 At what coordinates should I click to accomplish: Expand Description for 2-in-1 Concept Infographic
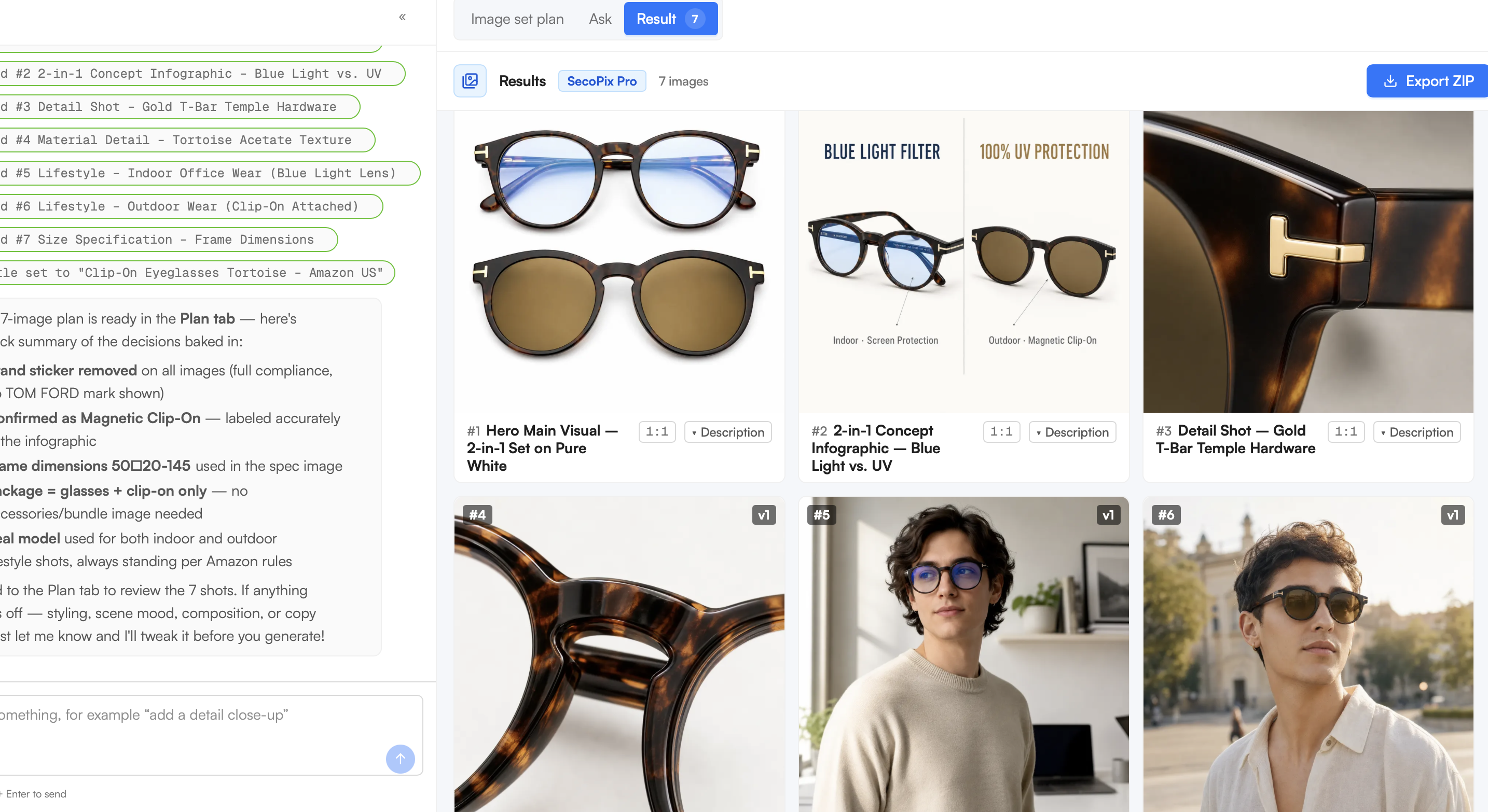click(x=1072, y=432)
